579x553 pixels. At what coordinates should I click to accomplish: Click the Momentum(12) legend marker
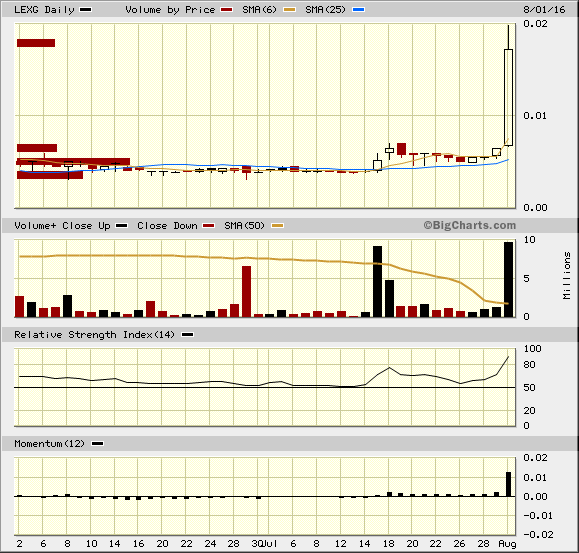coord(97,444)
